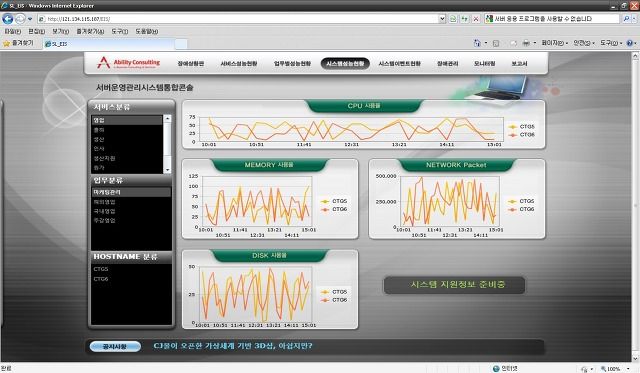Open a new tab with the blank tab button
The width and height of the screenshot is (640, 373).
(181, 44)
